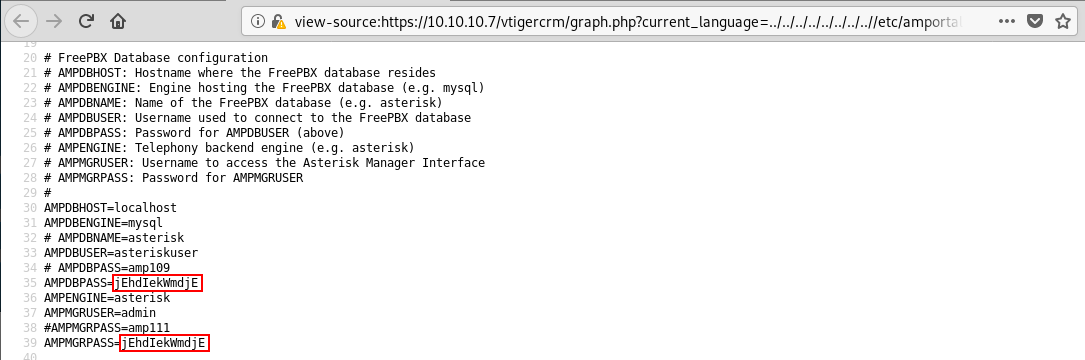Screen dimensions: 1085x360
Task: Click the highlighted AMPDBPASS password value
Action: (x=157, y=283)
